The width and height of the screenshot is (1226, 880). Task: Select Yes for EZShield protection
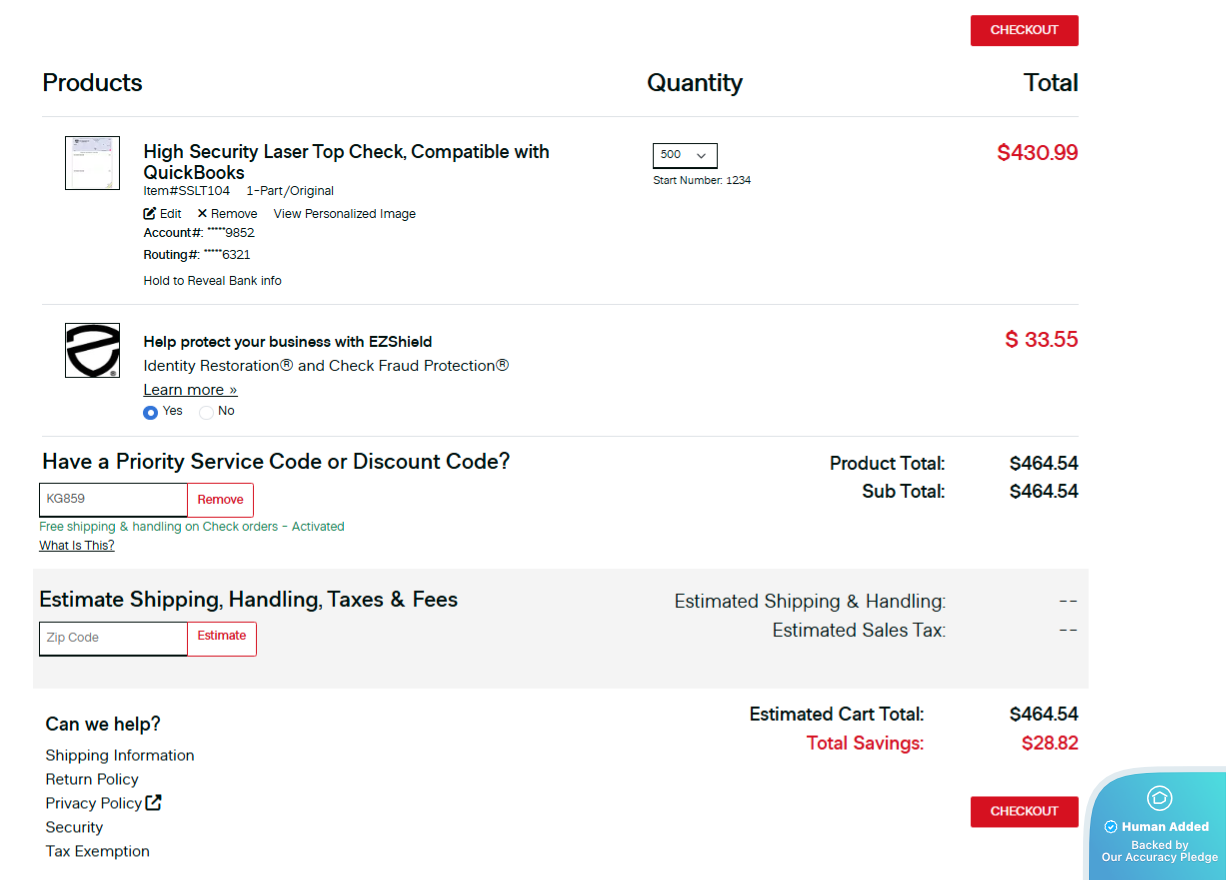(149, 411)
